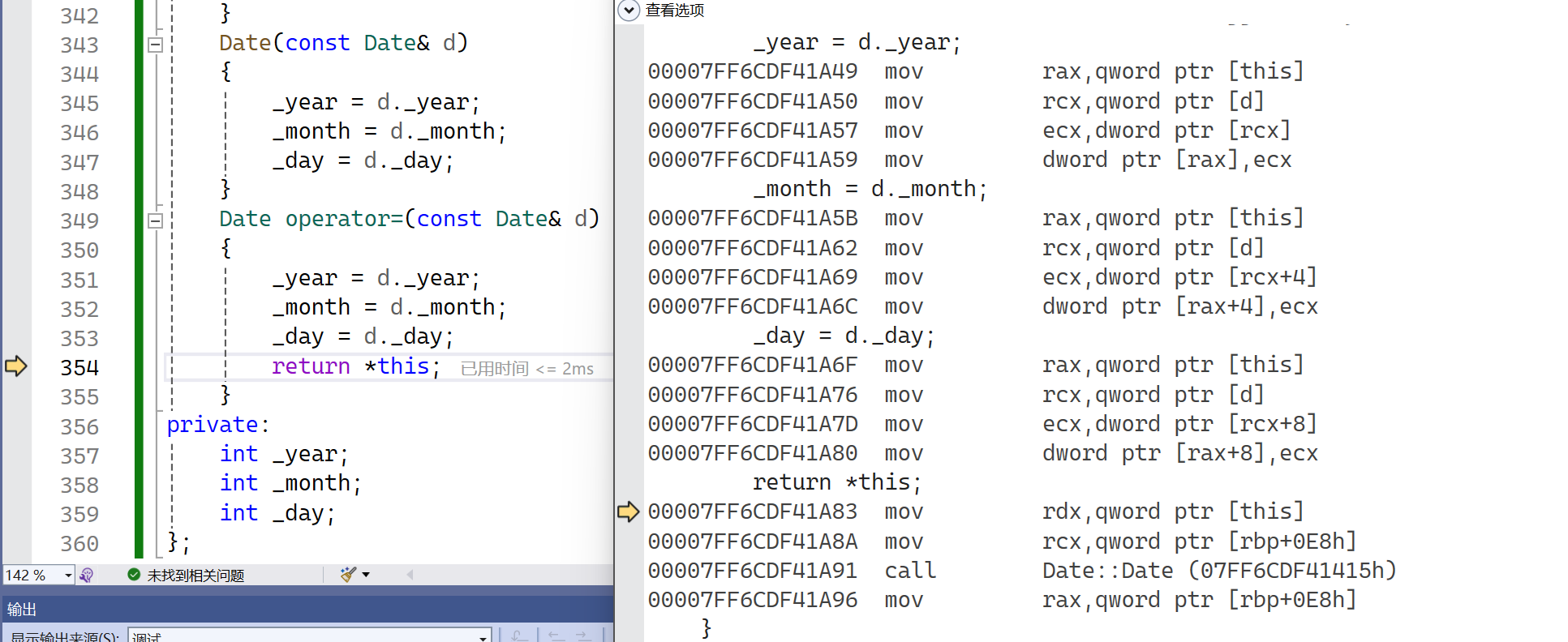Image resolution: width=1568 pixels, height=642 pixels.
Task: Click 'int _day;' member declaration
Action: point(277,513)
